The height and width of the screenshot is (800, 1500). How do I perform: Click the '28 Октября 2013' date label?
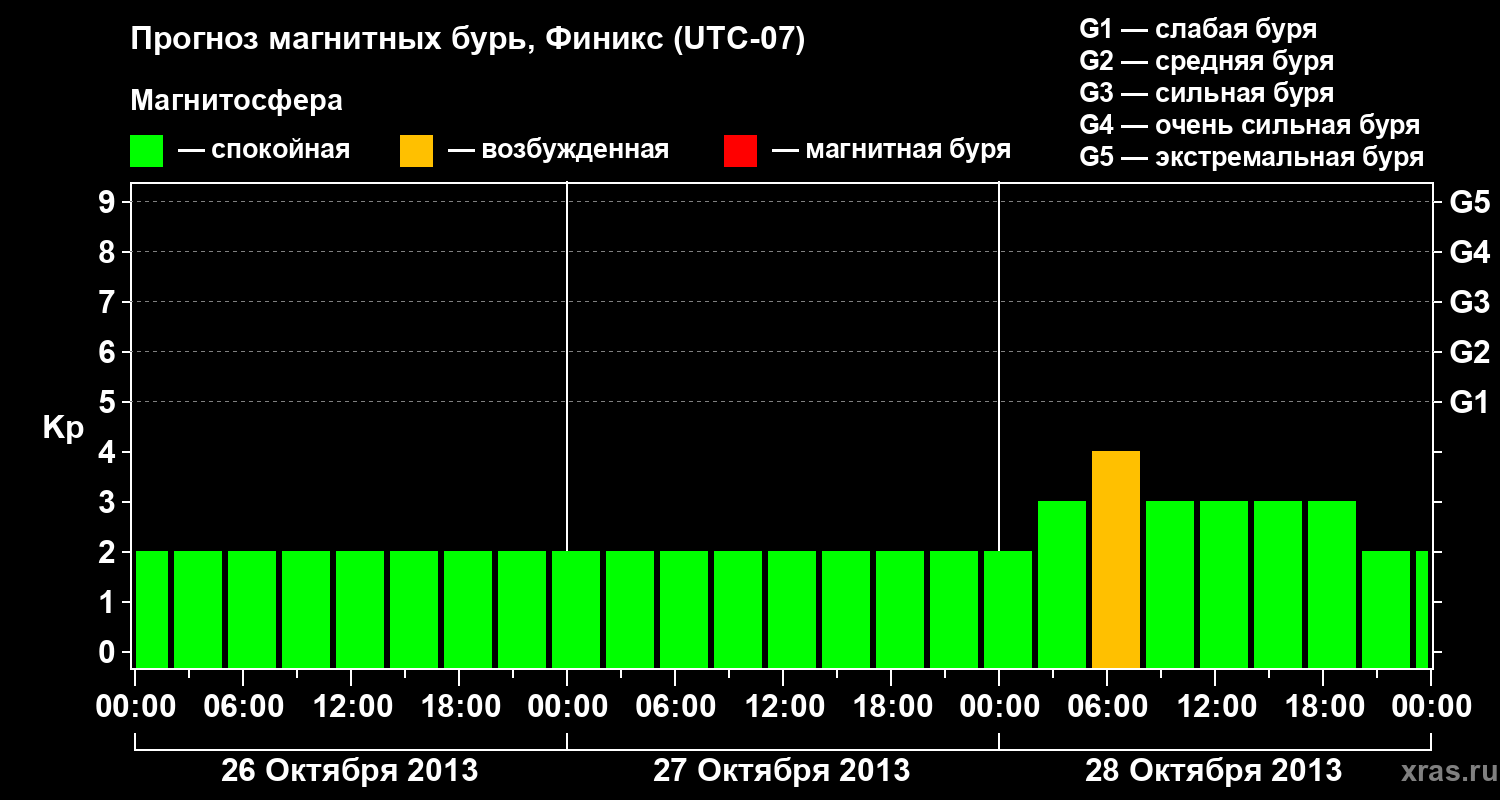[x=1214, y=771]
